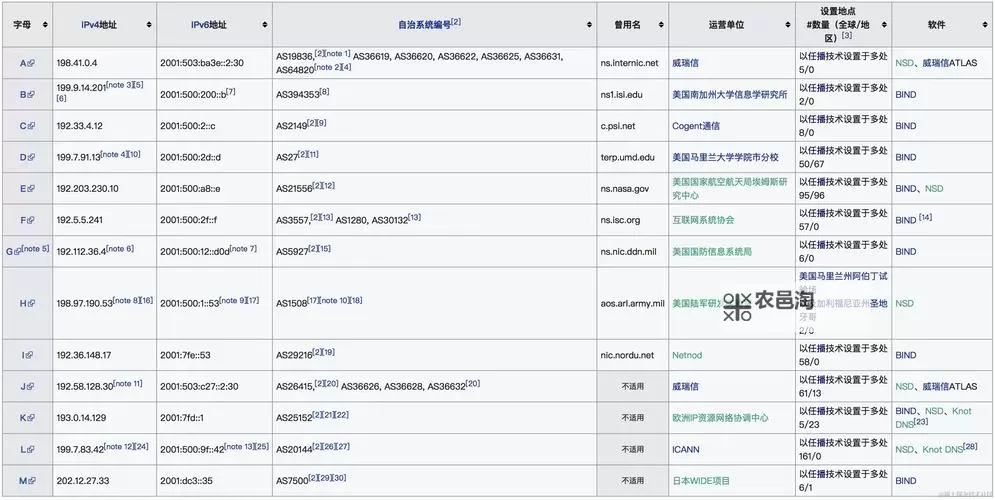Select the former name aos.arl.army.mil
This screenshot has width=995, height=500.
(x=632, y=303)
